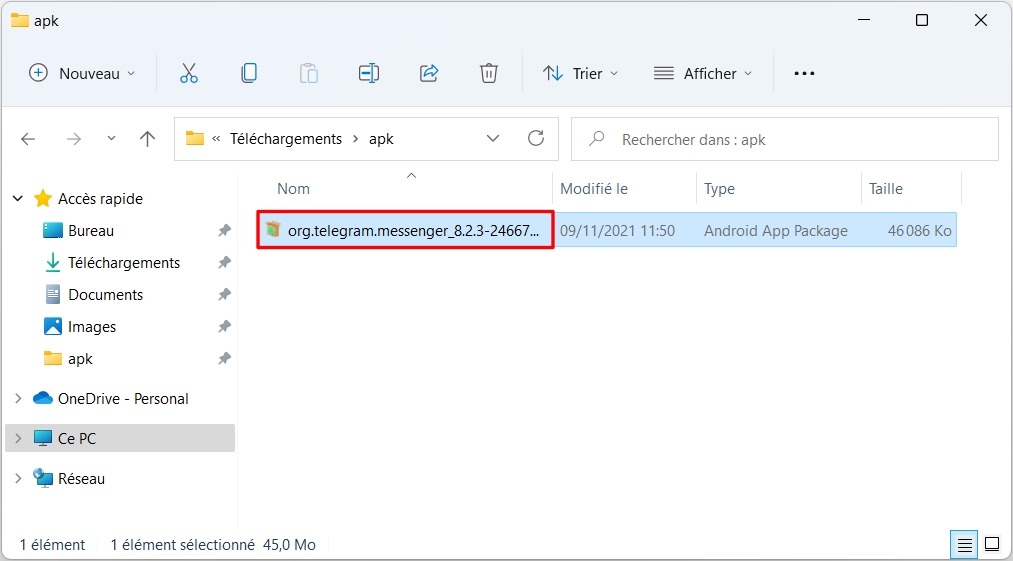The height and width of the screenshot is (561, 1013).
Task: Click Téléchargements in the address bar
Action: click(286, 139)
